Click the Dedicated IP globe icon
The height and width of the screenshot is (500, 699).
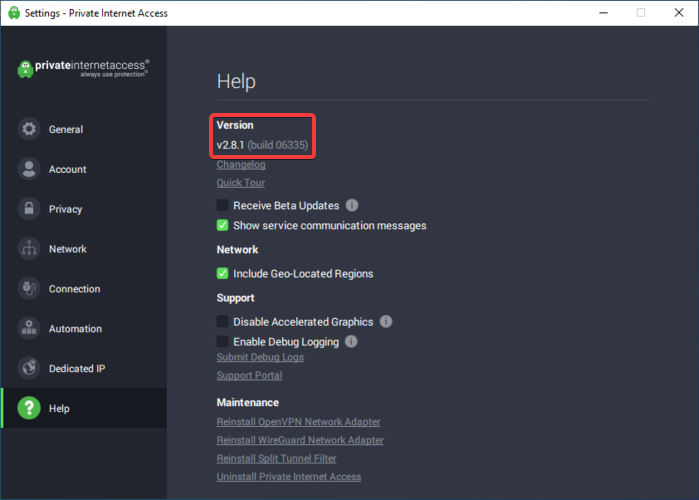[29, 368]
